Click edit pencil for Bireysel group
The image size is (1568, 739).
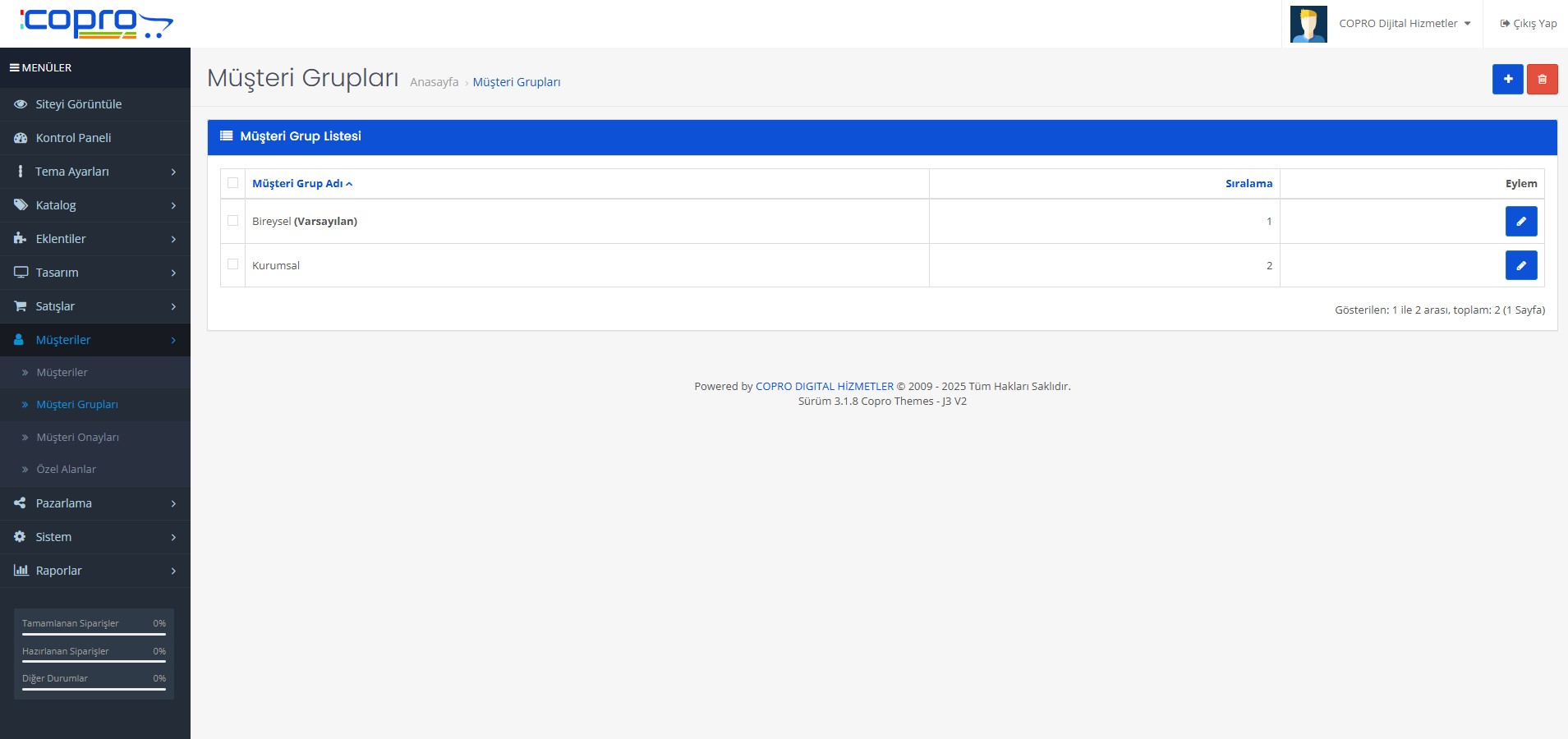click(x=1520, y=222)
